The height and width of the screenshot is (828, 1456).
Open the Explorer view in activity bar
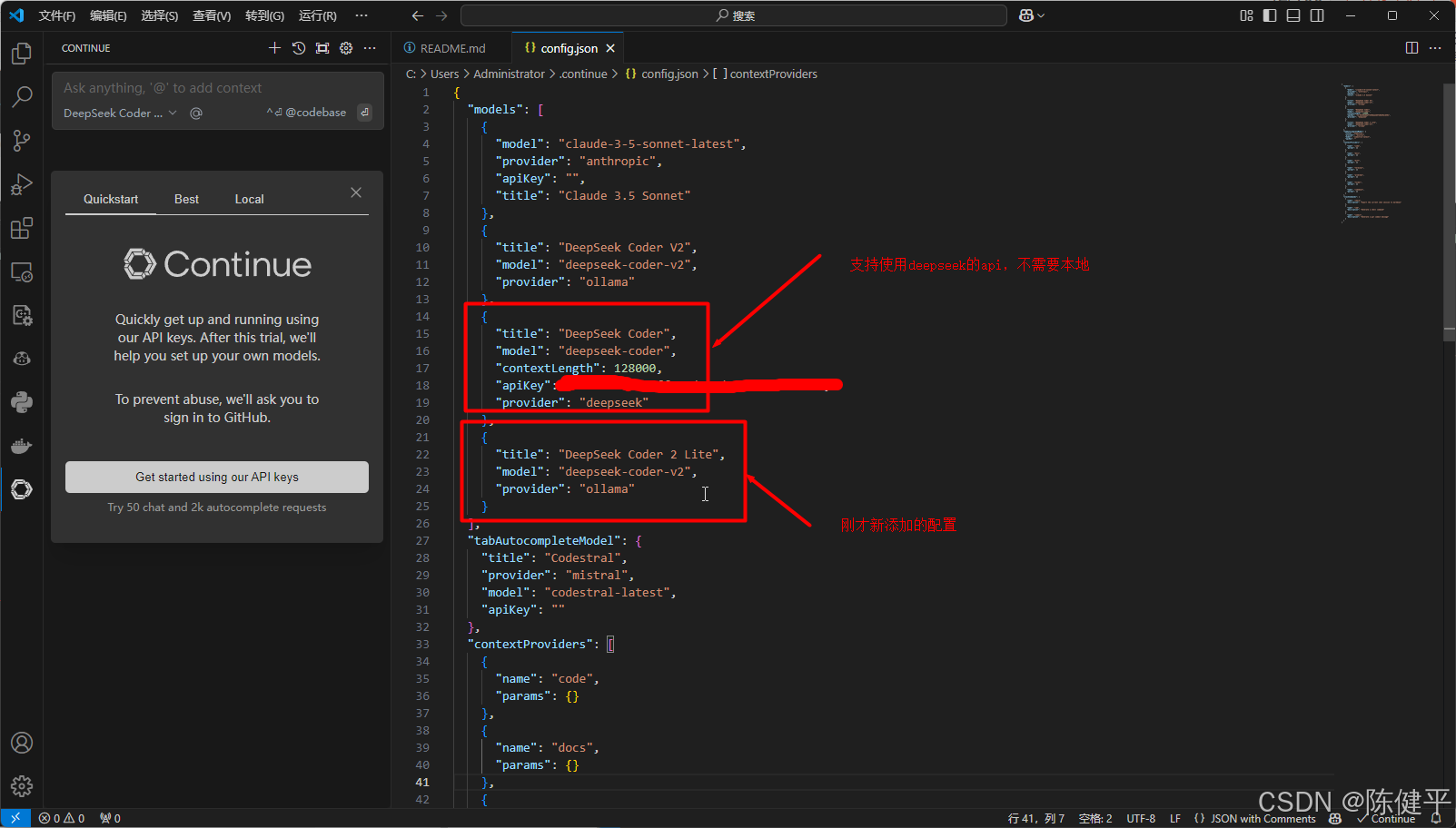tap(22, 54)
